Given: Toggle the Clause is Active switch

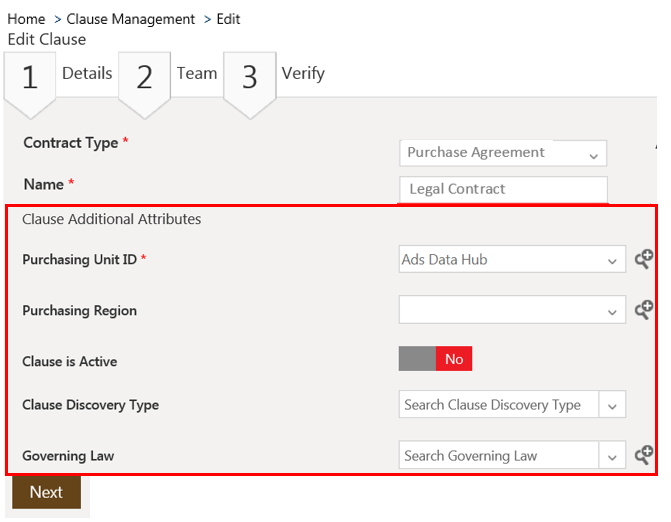Looking at the screenshot, I should (x=435, y=359).
